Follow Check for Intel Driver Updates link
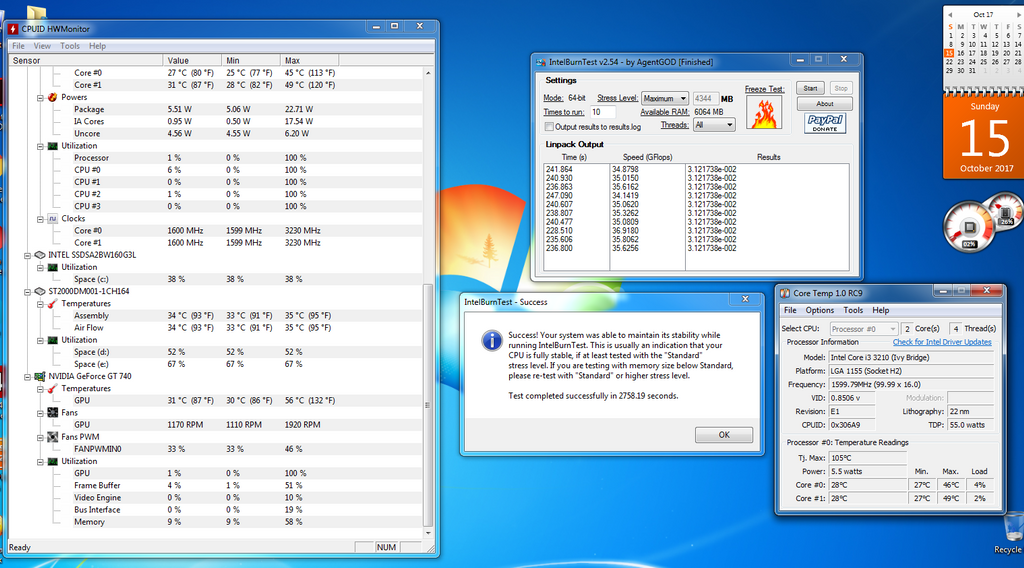Image resolution: width=1024 pixels, height=568 pixels. 942,342
